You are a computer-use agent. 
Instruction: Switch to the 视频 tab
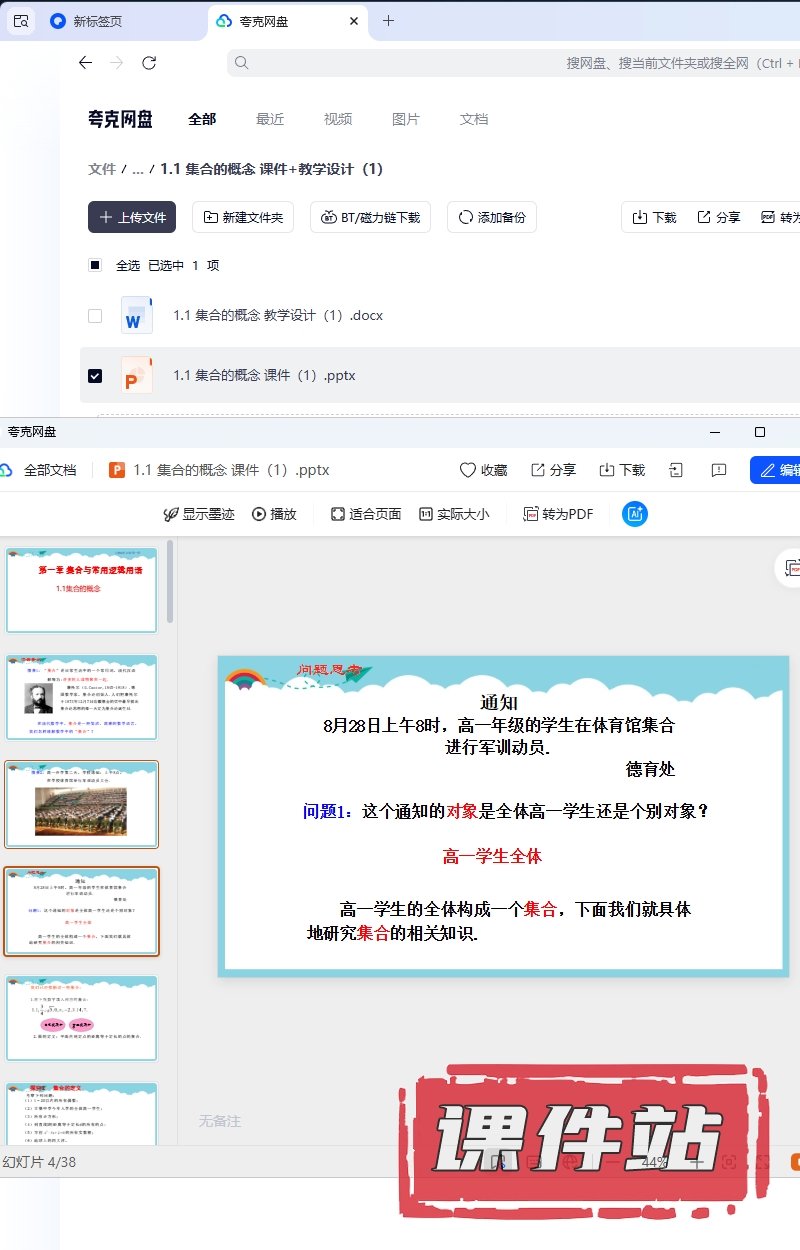pyautogui.click(x=338, y=119)
